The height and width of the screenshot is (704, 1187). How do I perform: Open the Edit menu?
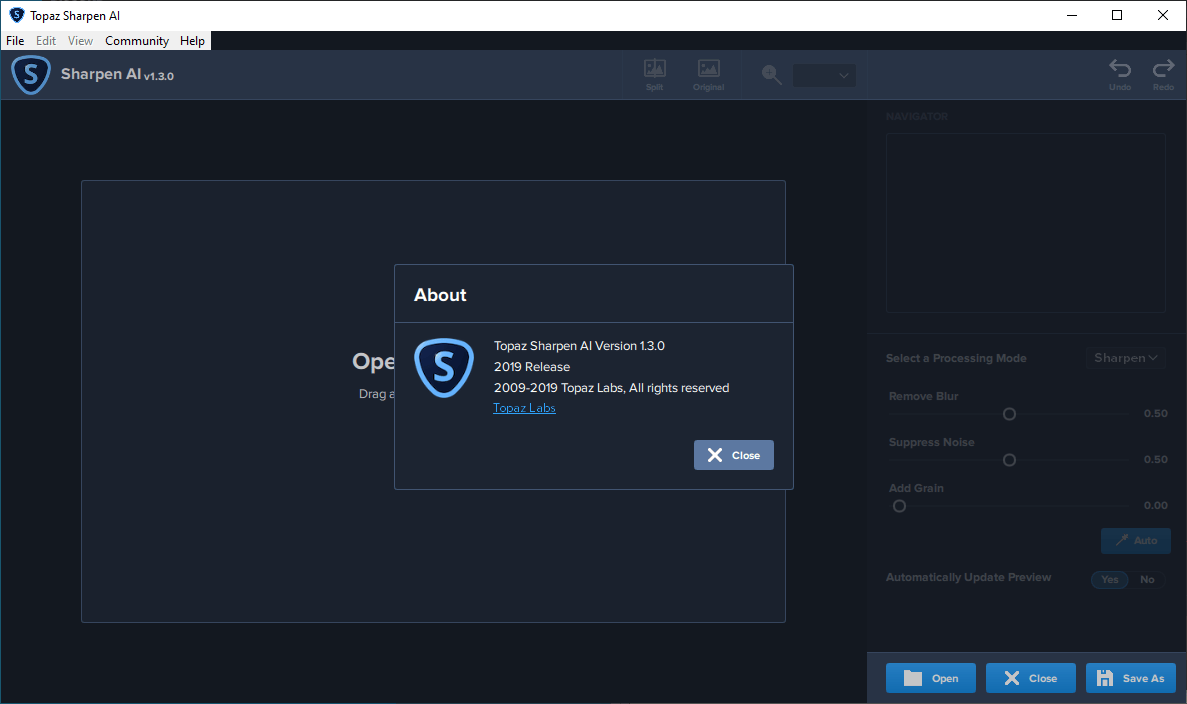tap(46, 41)
